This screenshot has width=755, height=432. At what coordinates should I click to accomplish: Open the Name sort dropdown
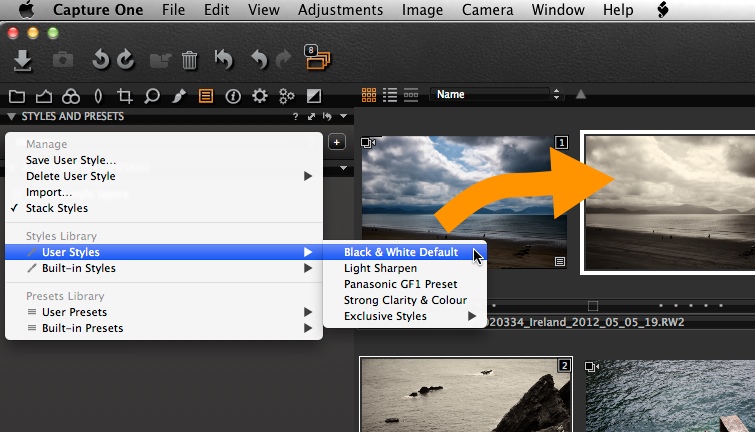496,94
